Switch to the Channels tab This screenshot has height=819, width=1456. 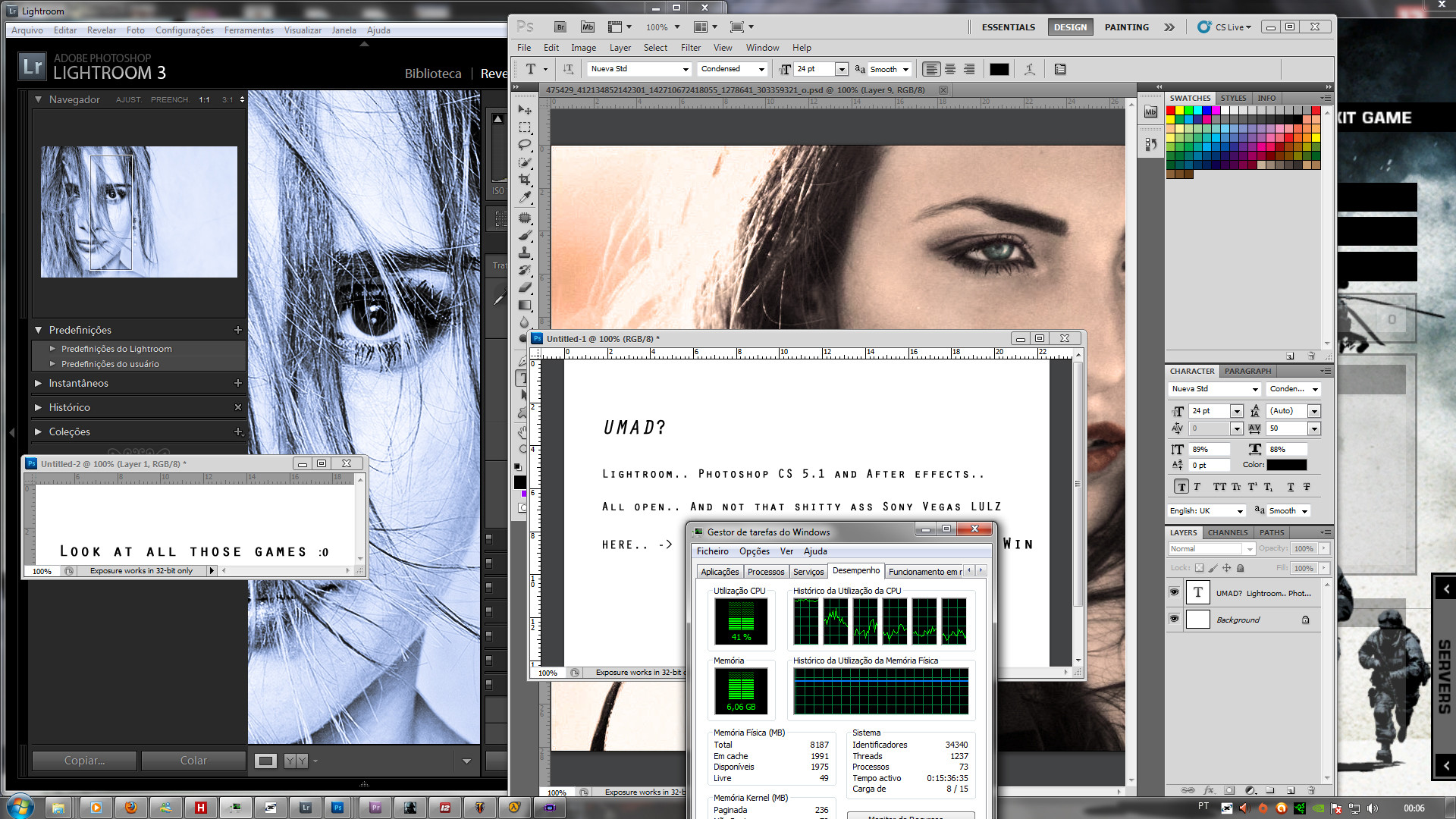1227,532
